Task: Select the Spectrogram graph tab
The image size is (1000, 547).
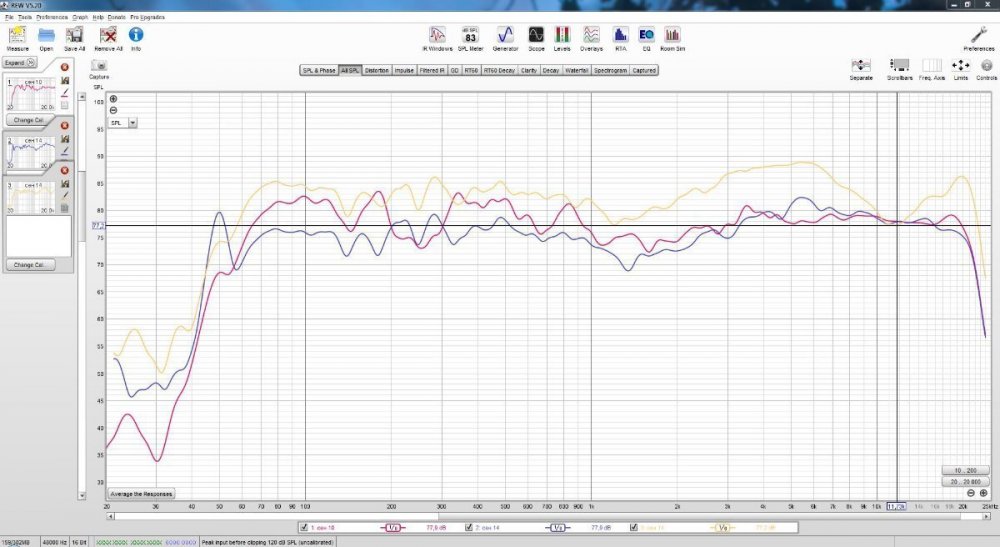Action: pos(610,71)
